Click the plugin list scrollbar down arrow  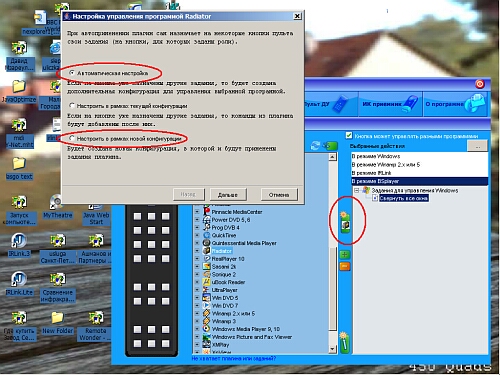point(332,349)
